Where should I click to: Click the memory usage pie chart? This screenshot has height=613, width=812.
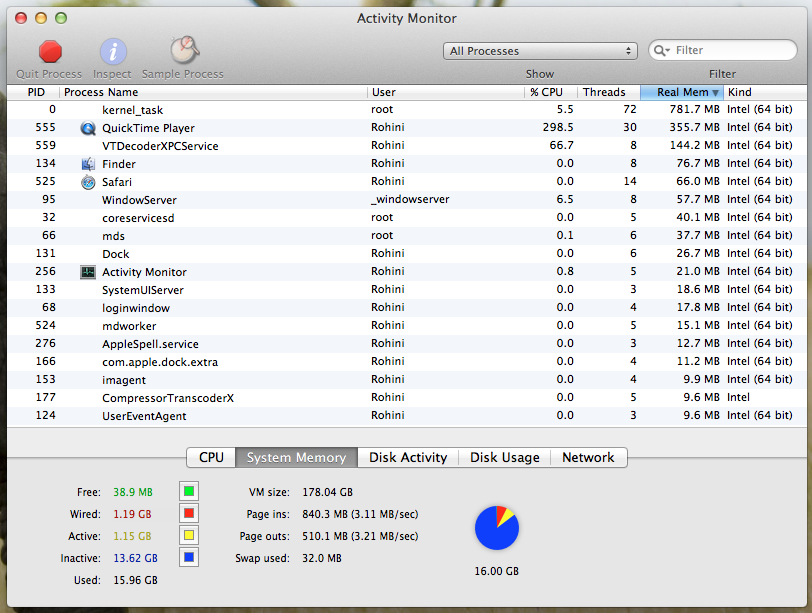[x=497, y=528]
